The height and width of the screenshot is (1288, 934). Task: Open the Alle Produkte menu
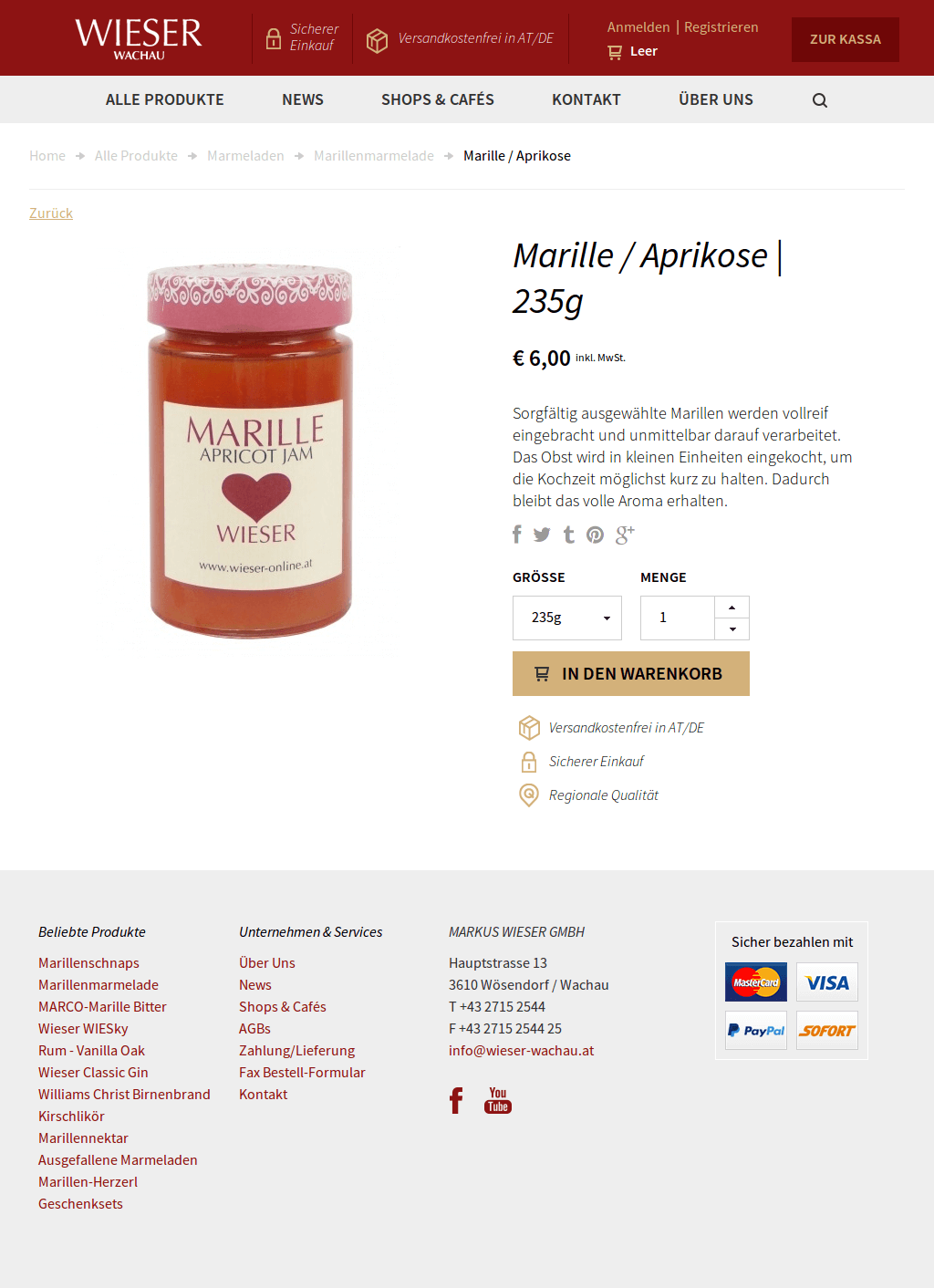click(165, 99)
